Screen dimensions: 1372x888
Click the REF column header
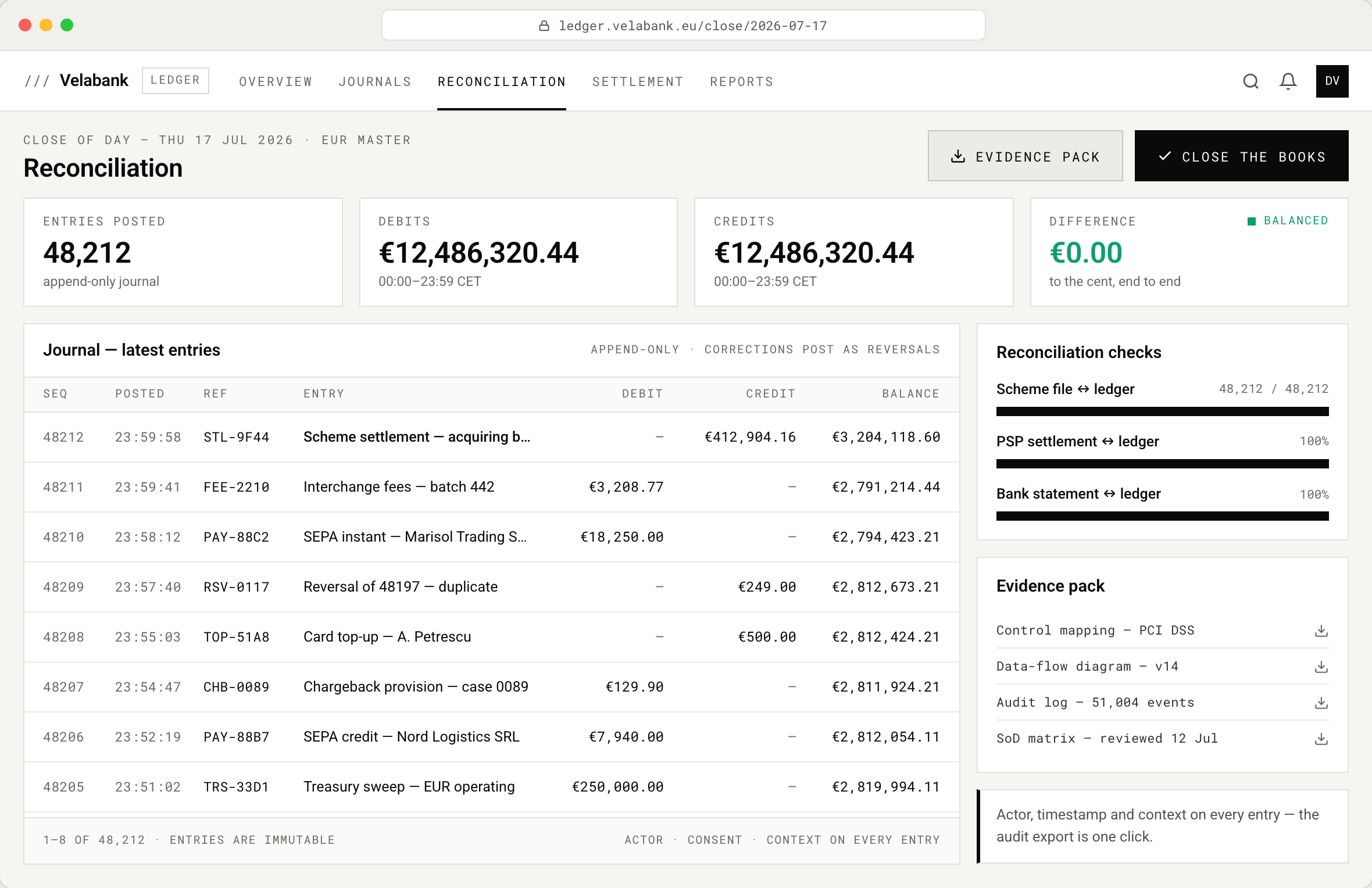(x=215, y=393)
